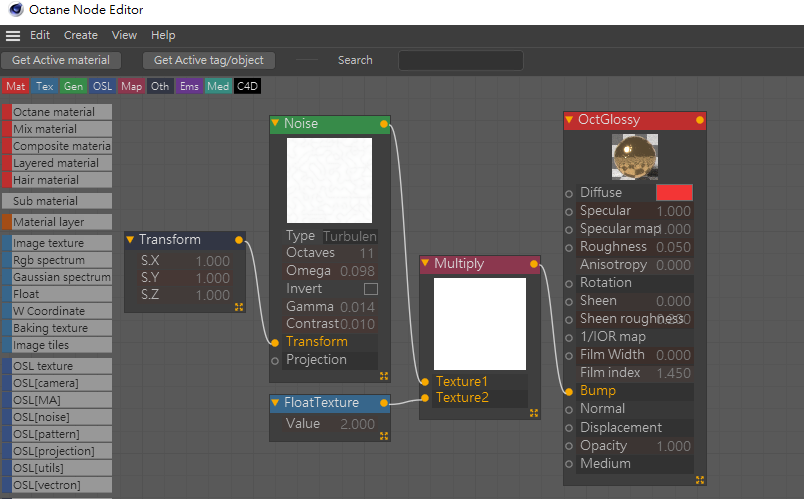The width and height of the screenshot is (804, 499).
Task: Add a Mix material node from list
Action: click(x=57, y=129)
